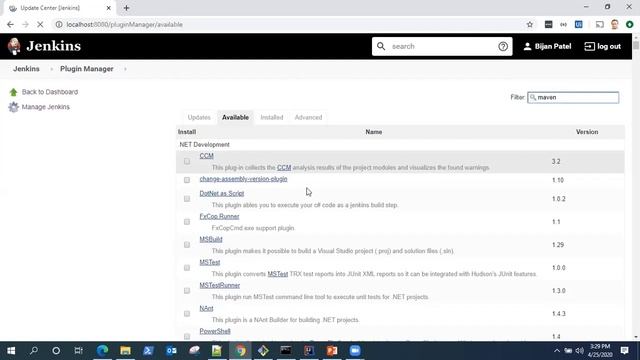Show hidden system tray icons chevron
This screenshot has height=360, width=640.
tap(556, 351)
